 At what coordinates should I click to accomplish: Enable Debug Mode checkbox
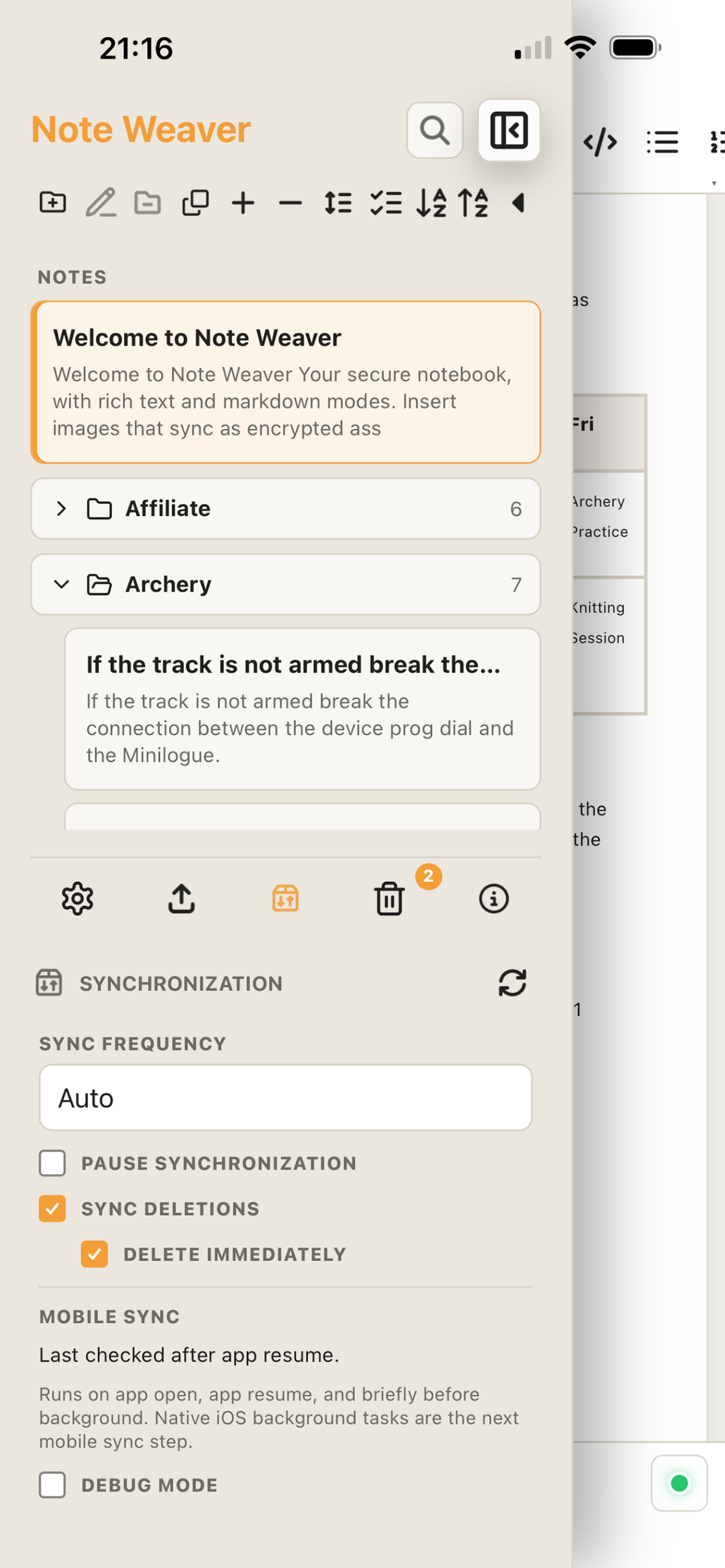tap(52, 1485)
